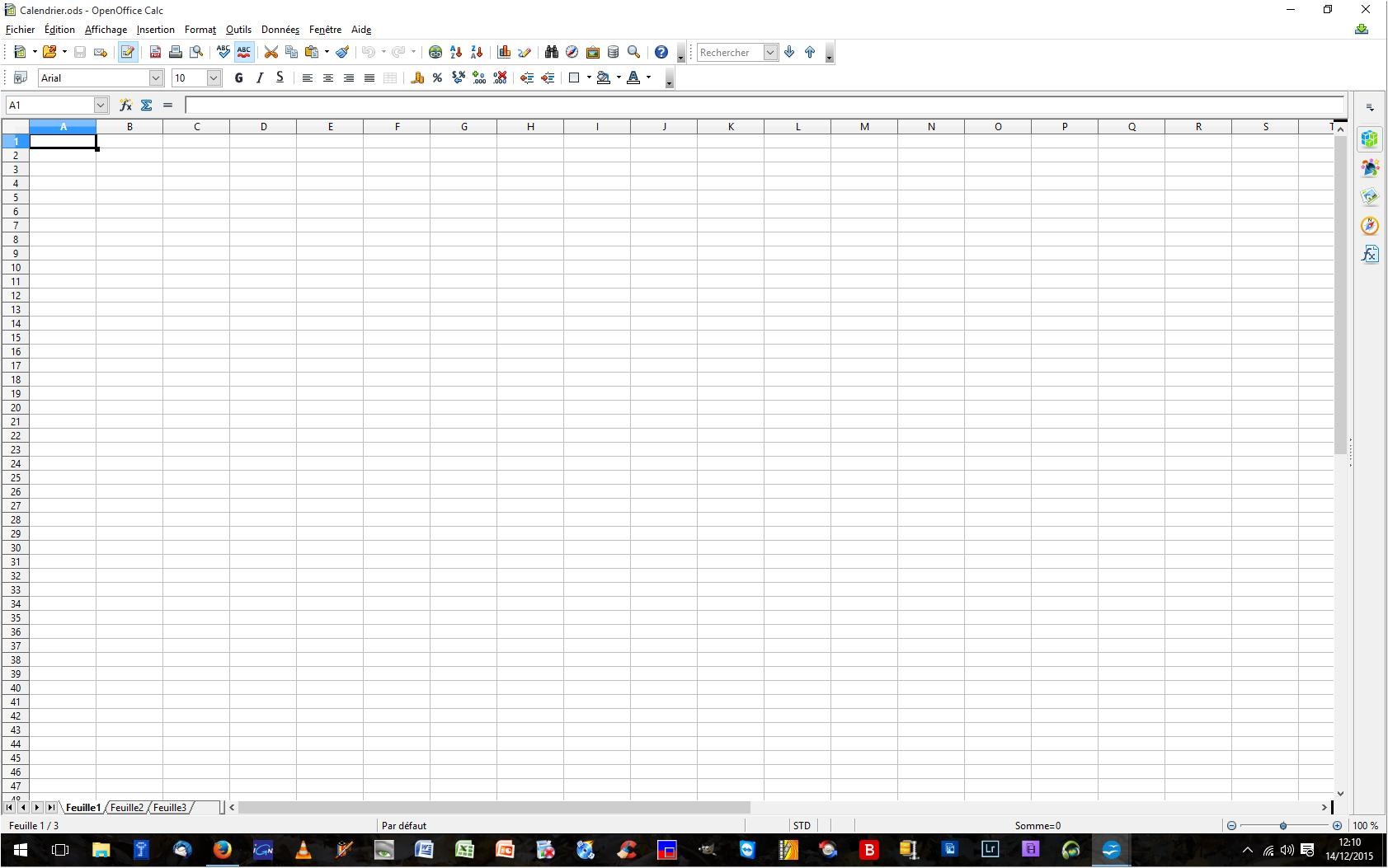Sort descending Z to A
The height and width of the screenshot is (868, 1388).
pyautogui.click(x=477, y=52)
